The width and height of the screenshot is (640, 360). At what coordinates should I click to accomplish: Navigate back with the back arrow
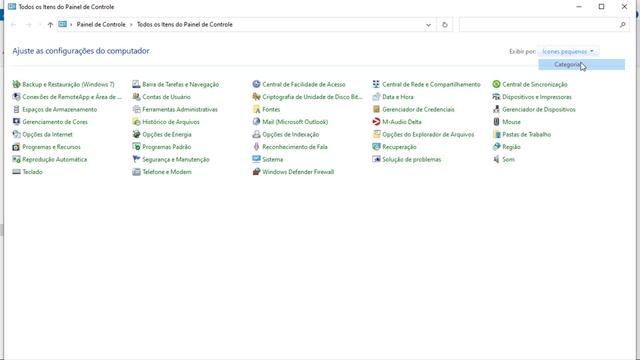pyautogui.click(x=13, y=25)
